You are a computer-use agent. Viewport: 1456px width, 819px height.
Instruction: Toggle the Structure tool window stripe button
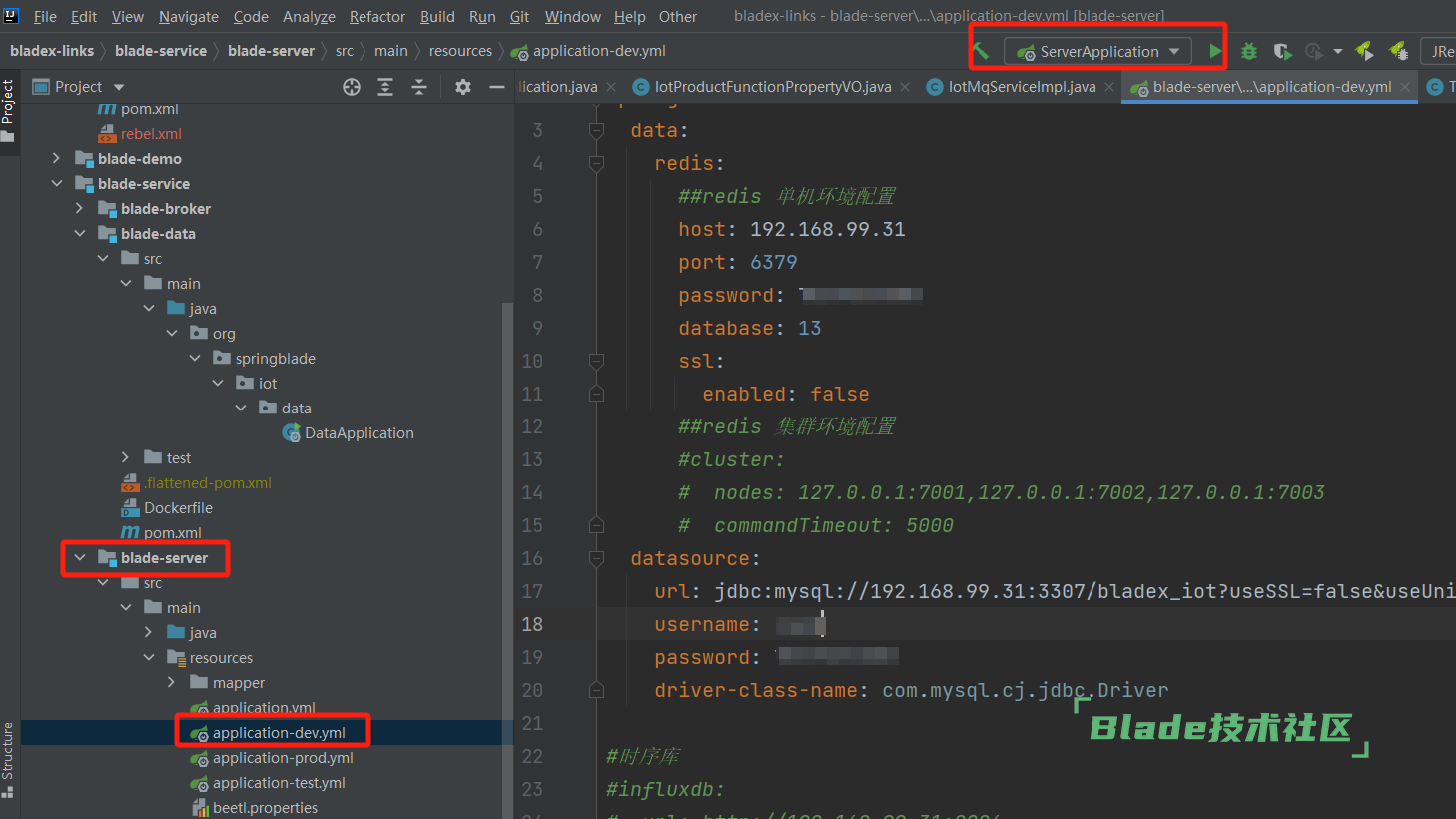(8, 759)
